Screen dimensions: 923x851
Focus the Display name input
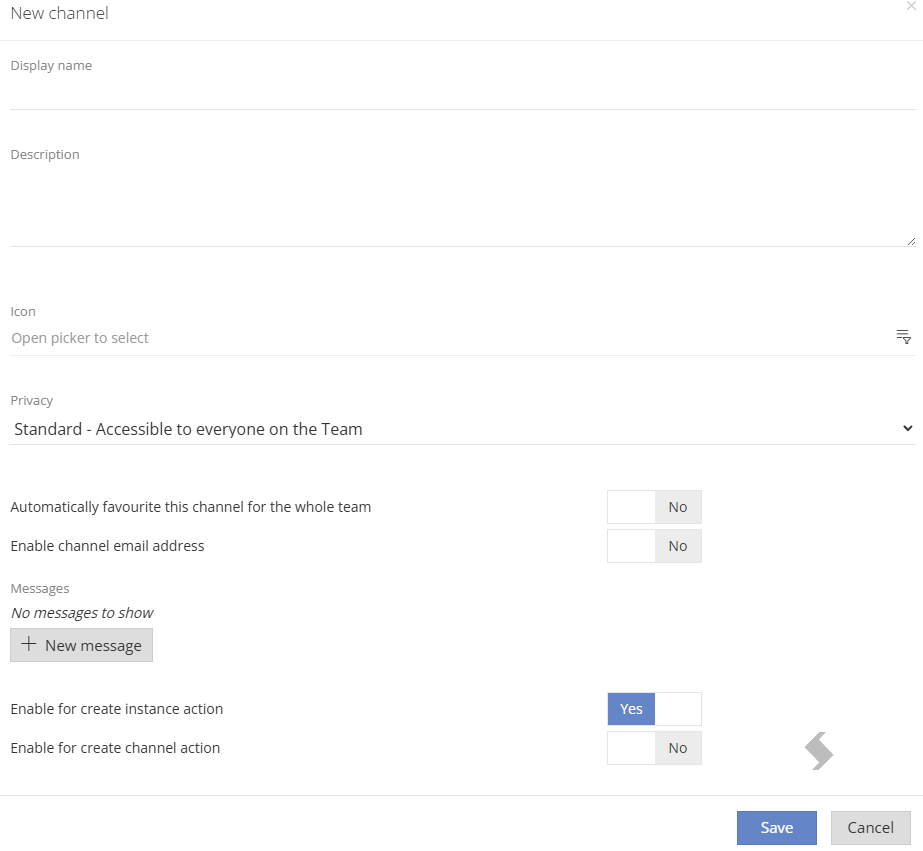coord(463,94)
